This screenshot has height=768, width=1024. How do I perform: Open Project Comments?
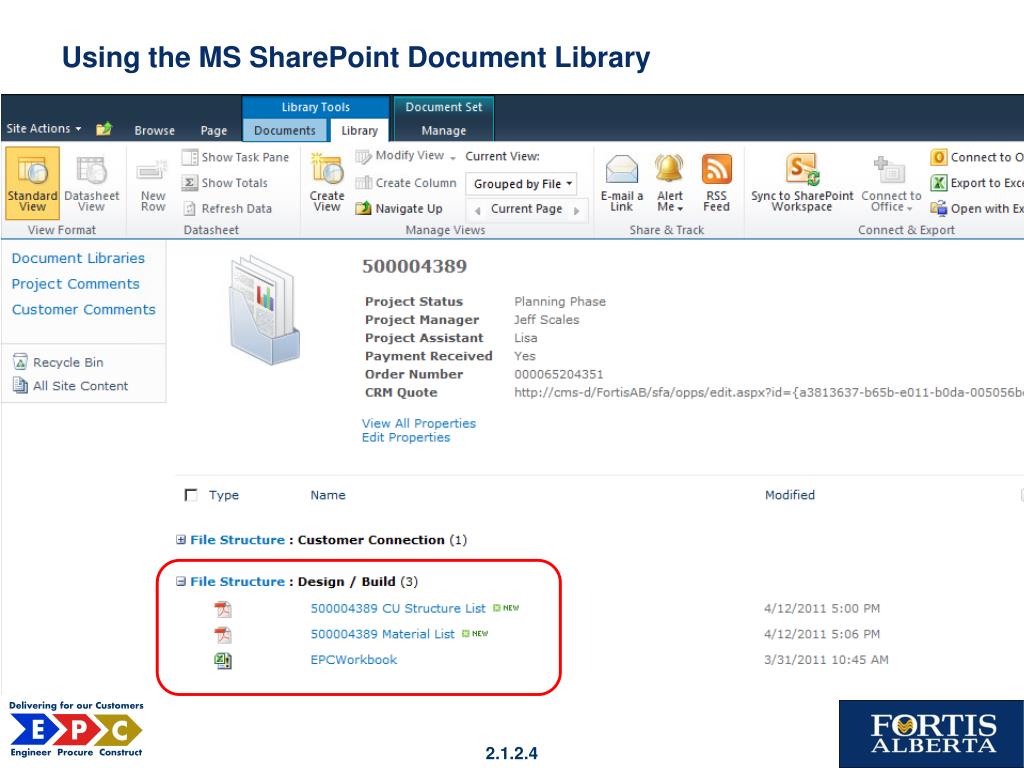click(76, 284)
